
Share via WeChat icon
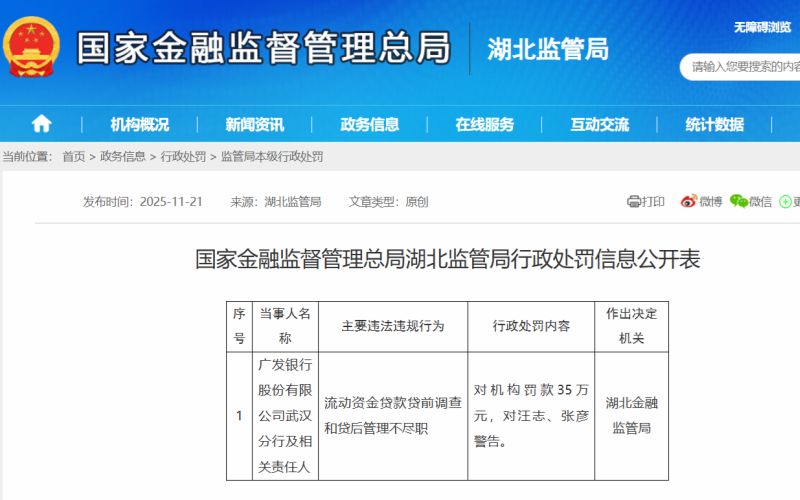coord(738,201)
